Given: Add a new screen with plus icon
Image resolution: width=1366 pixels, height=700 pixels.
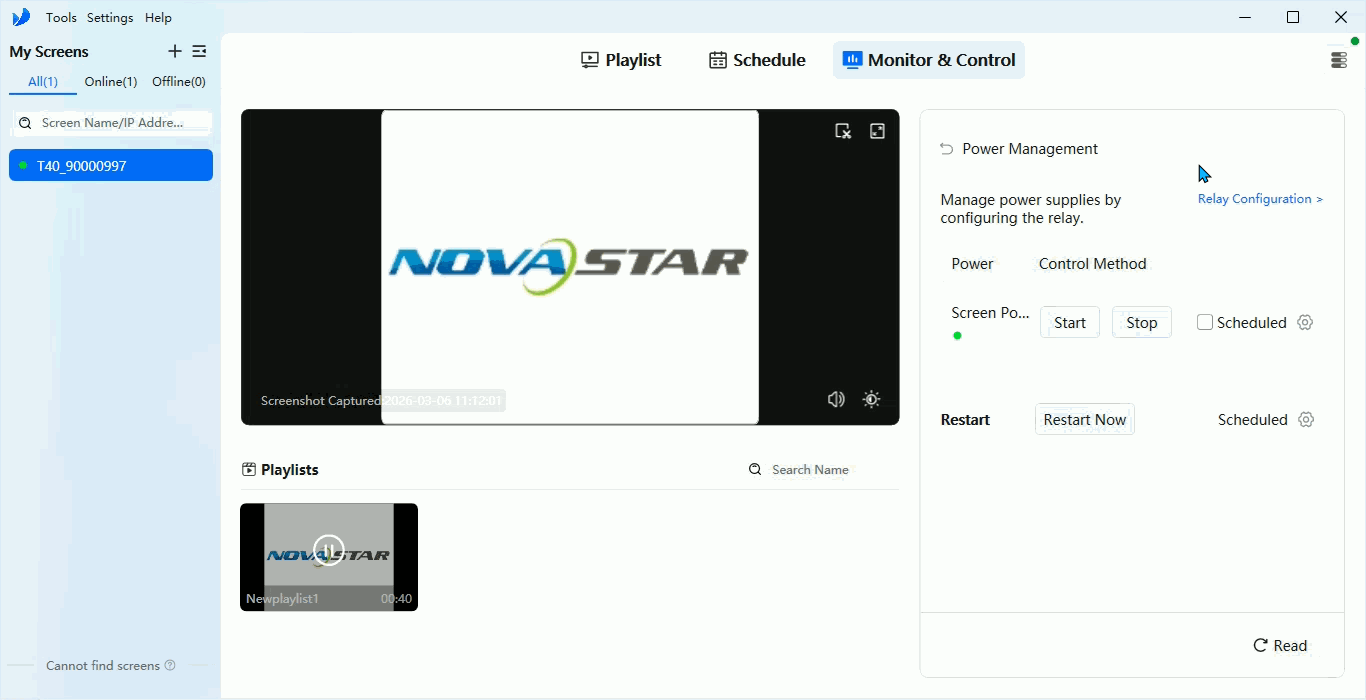Looking at the screenshot, I should coord(175,51).
